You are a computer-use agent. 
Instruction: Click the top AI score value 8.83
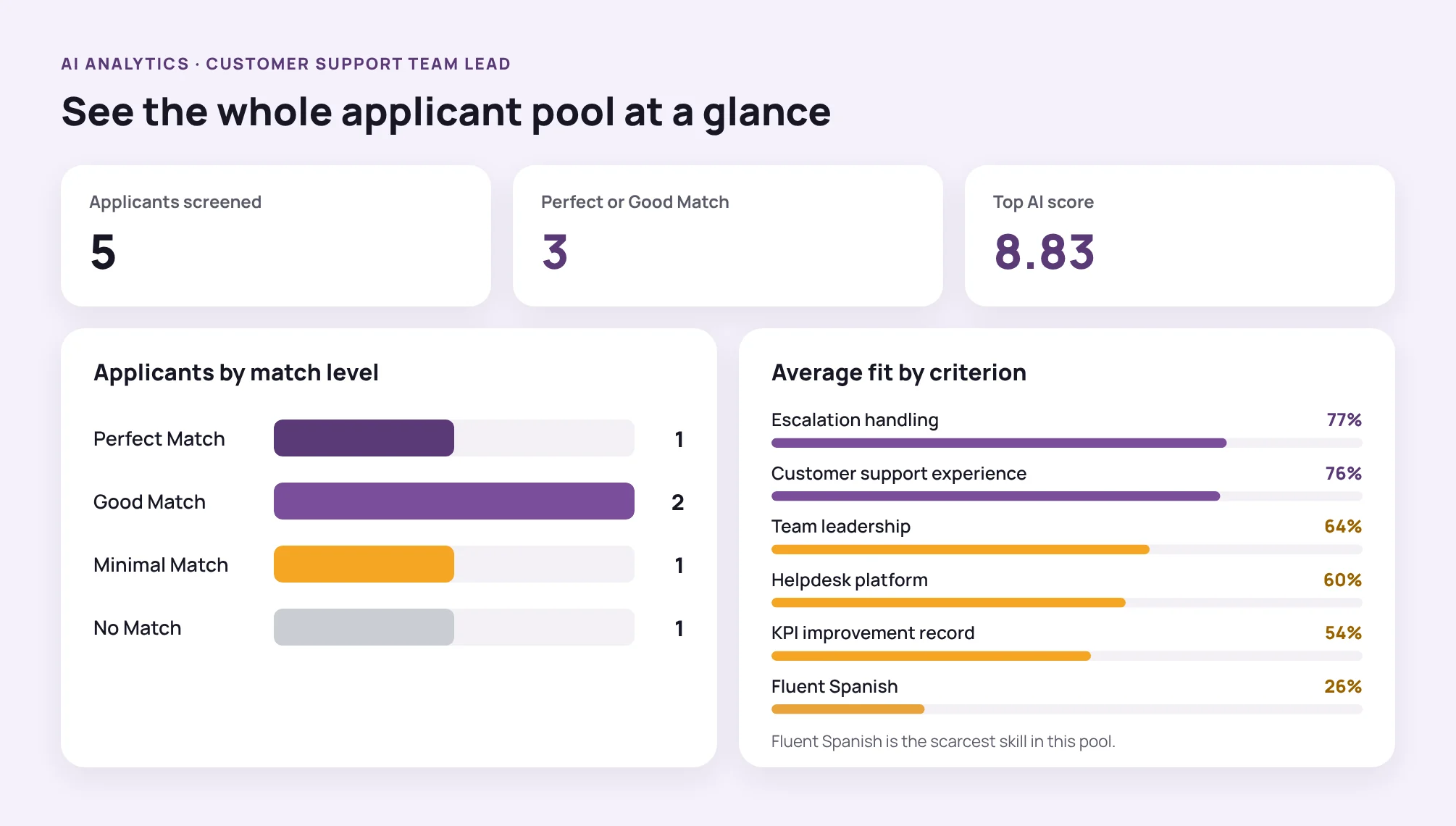coord(1044,252)
